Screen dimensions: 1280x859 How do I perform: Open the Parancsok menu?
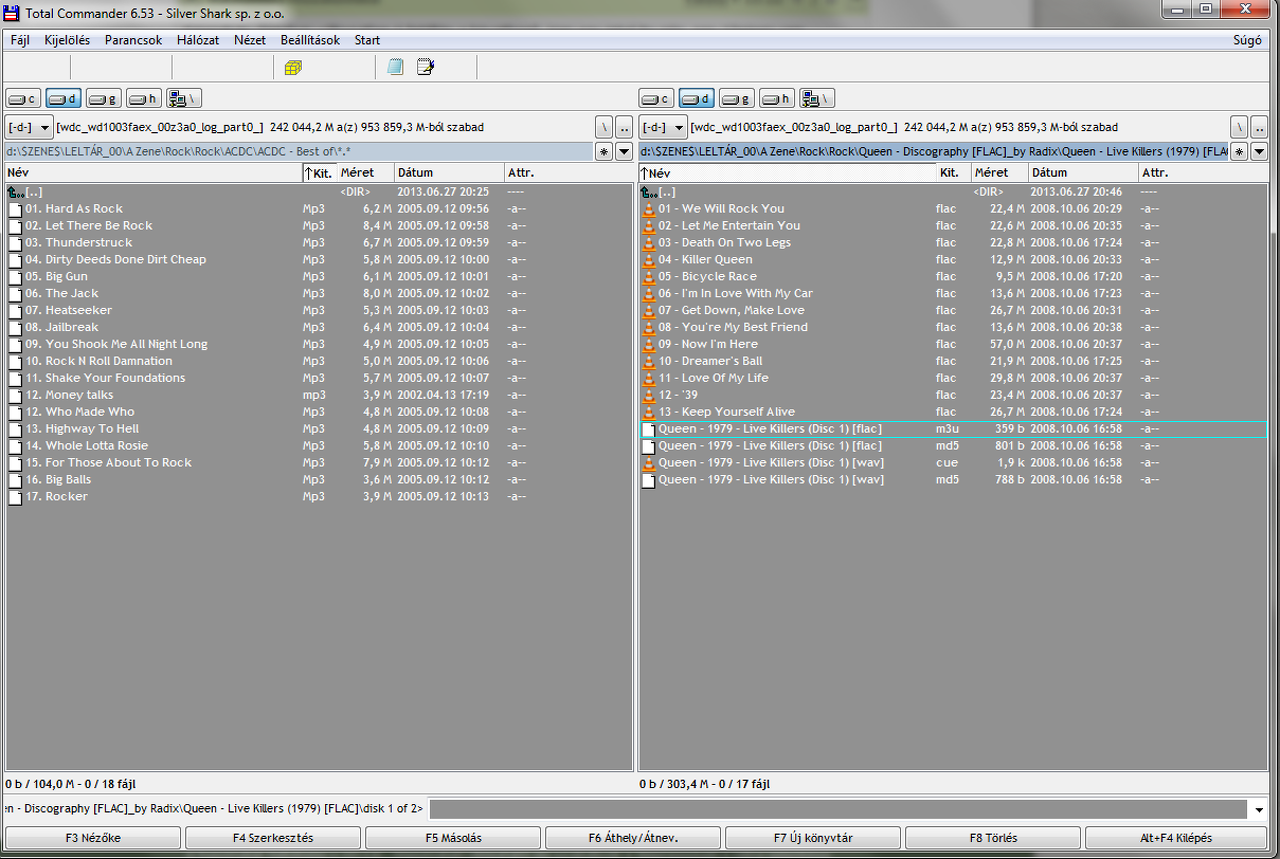point(133,40)
